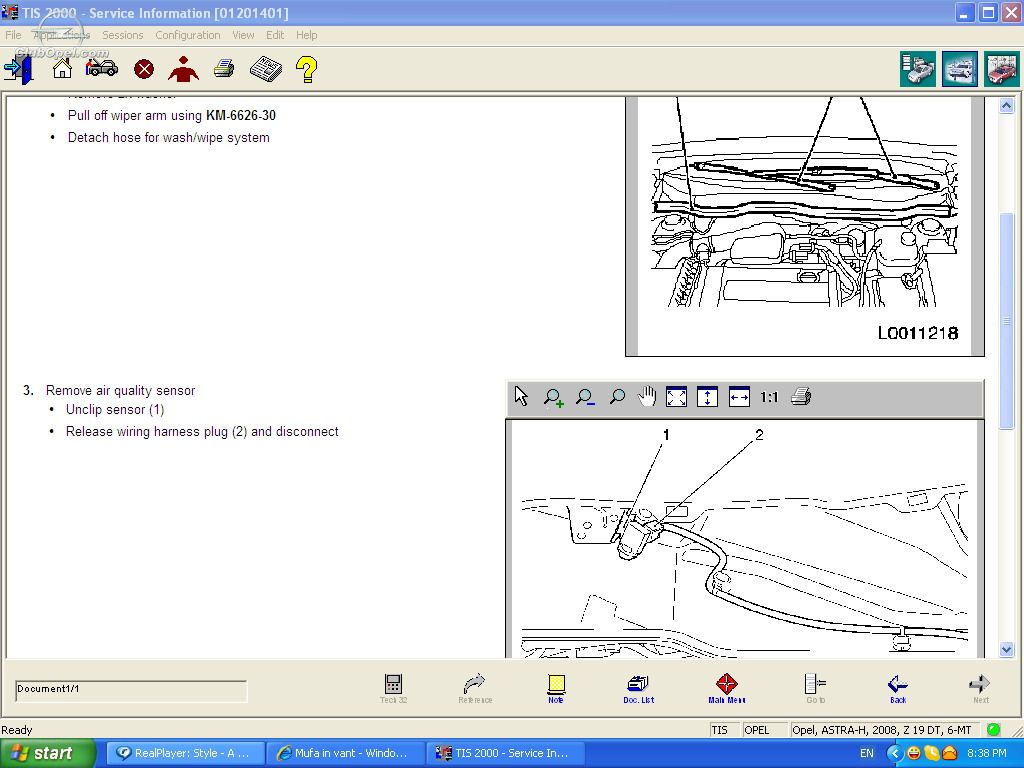Open the Edit menu

[x=275, y=35]
